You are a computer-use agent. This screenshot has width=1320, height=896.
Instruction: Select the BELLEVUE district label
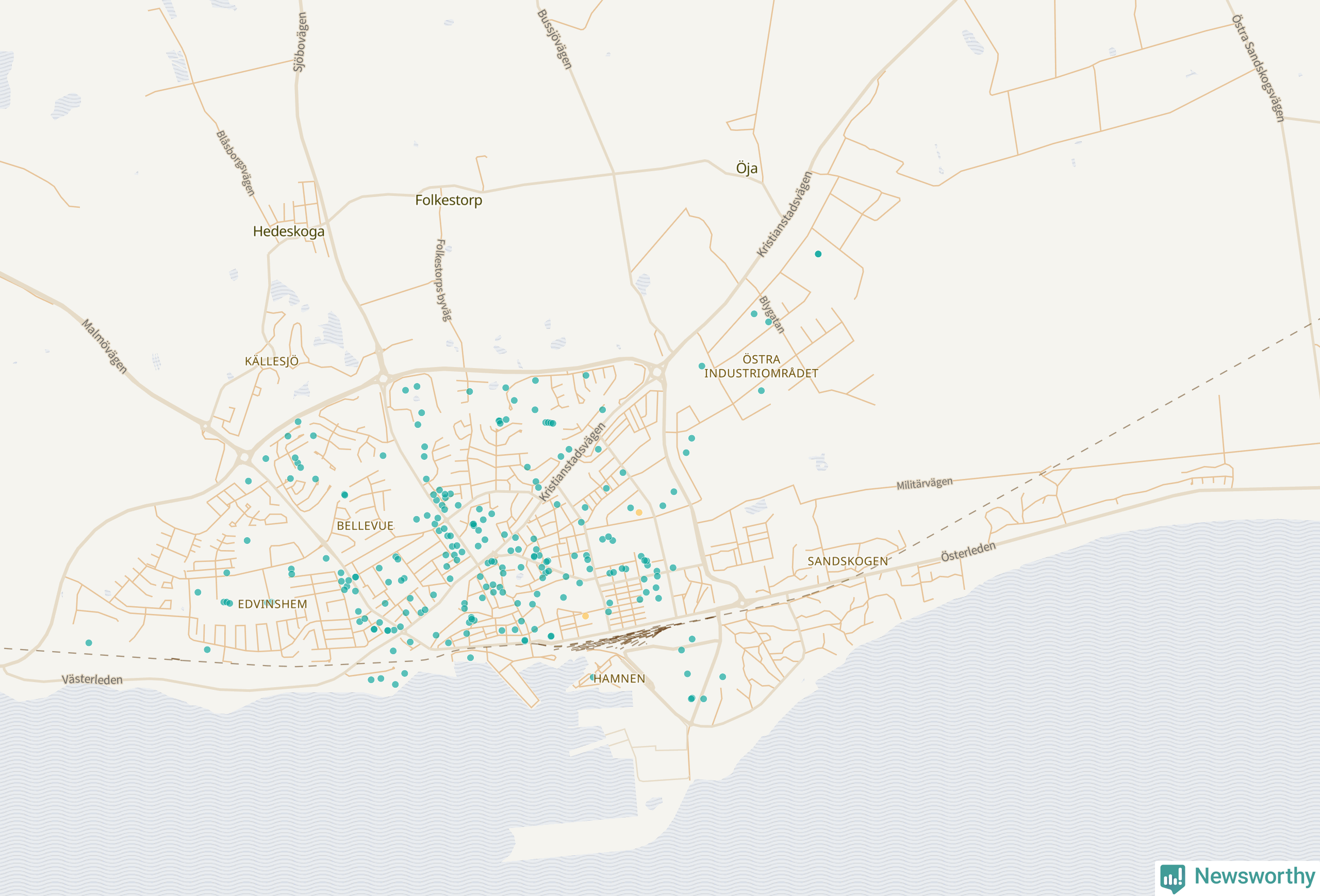point(365,526)
